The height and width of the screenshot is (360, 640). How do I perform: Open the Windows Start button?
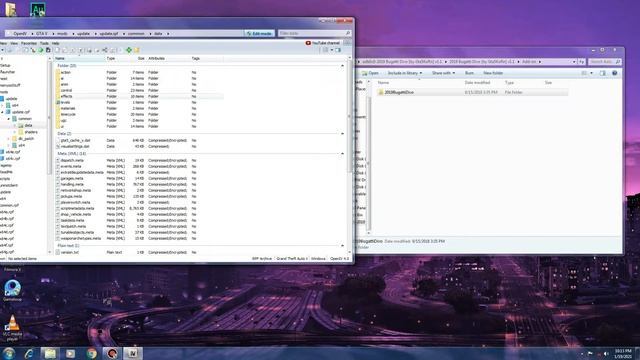(9, 353)
